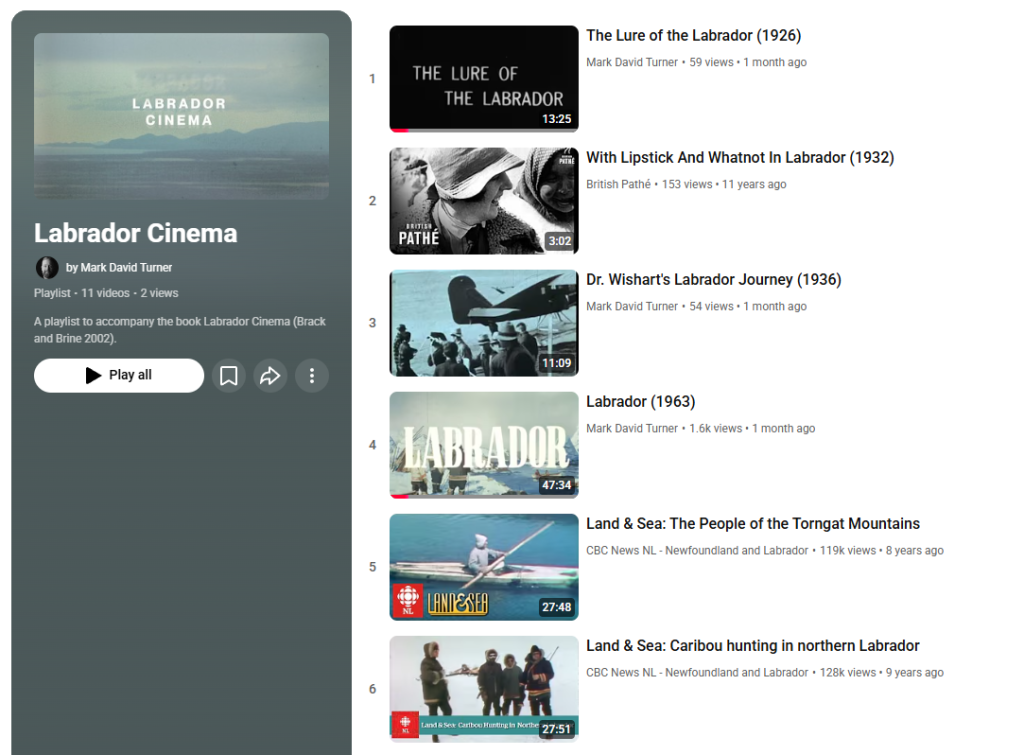
Task: Open CBC News NL channel under Torngat video
Action: 697,550
